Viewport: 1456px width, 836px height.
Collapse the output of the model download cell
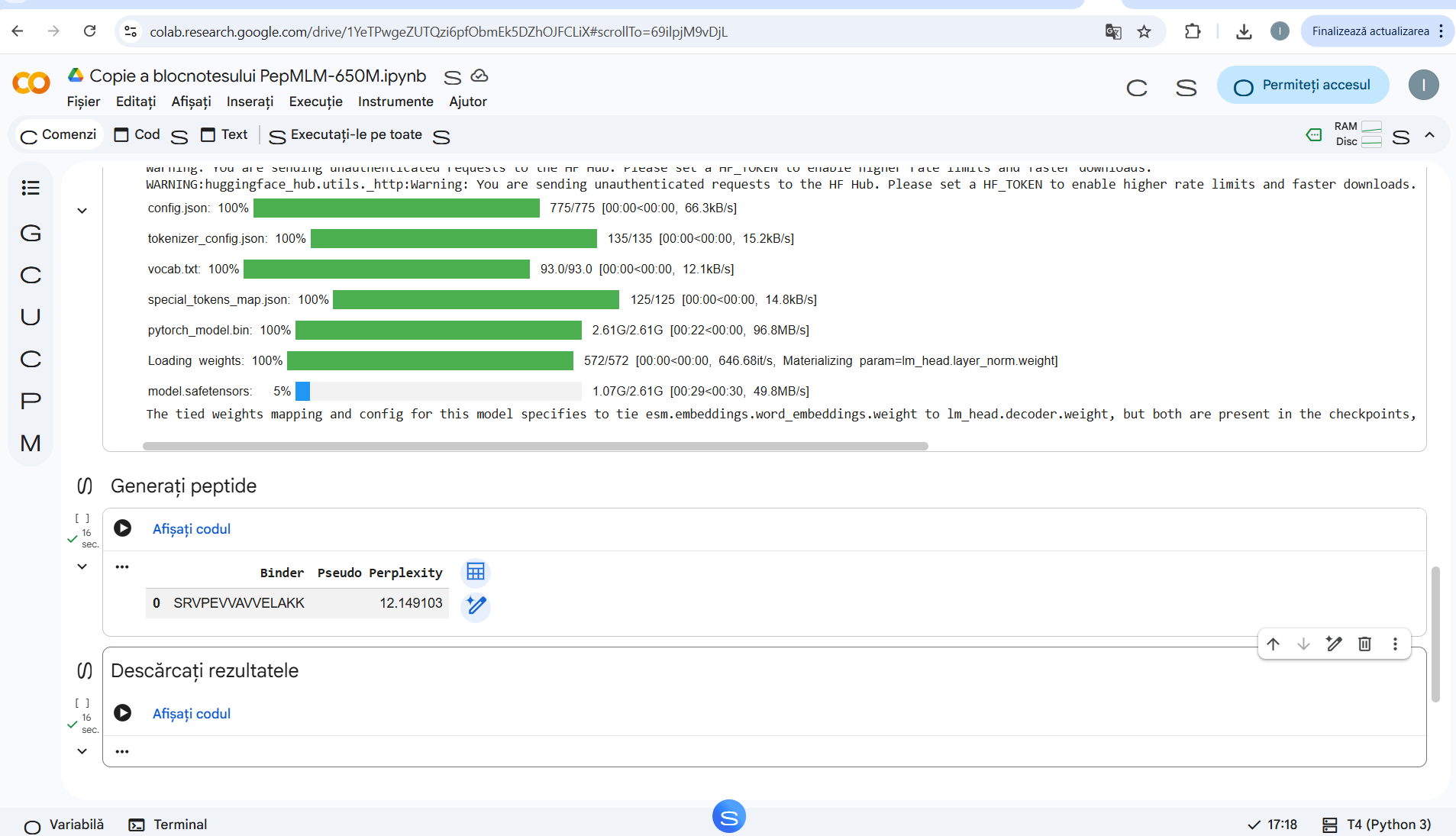pos(82,211)
